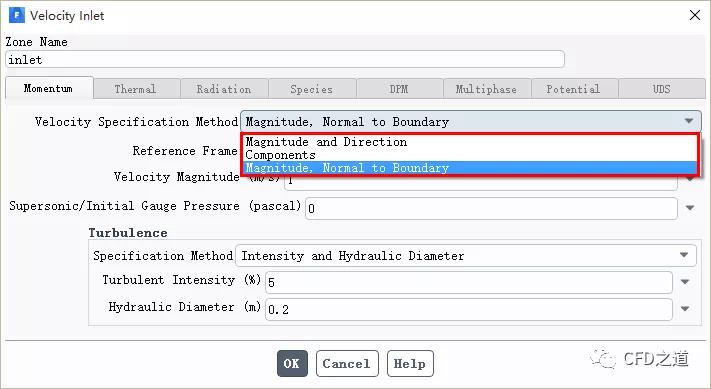Open the Radiation tab
711x389 pixels.
(224, 88)
